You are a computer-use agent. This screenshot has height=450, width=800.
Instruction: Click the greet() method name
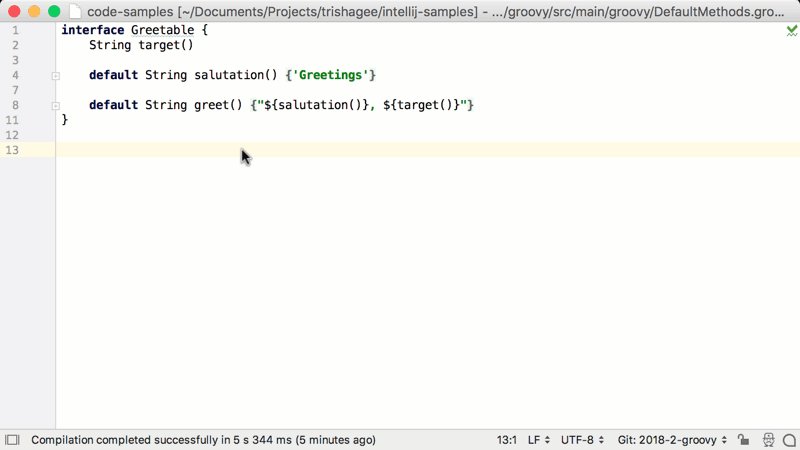[x=218, y=105]
